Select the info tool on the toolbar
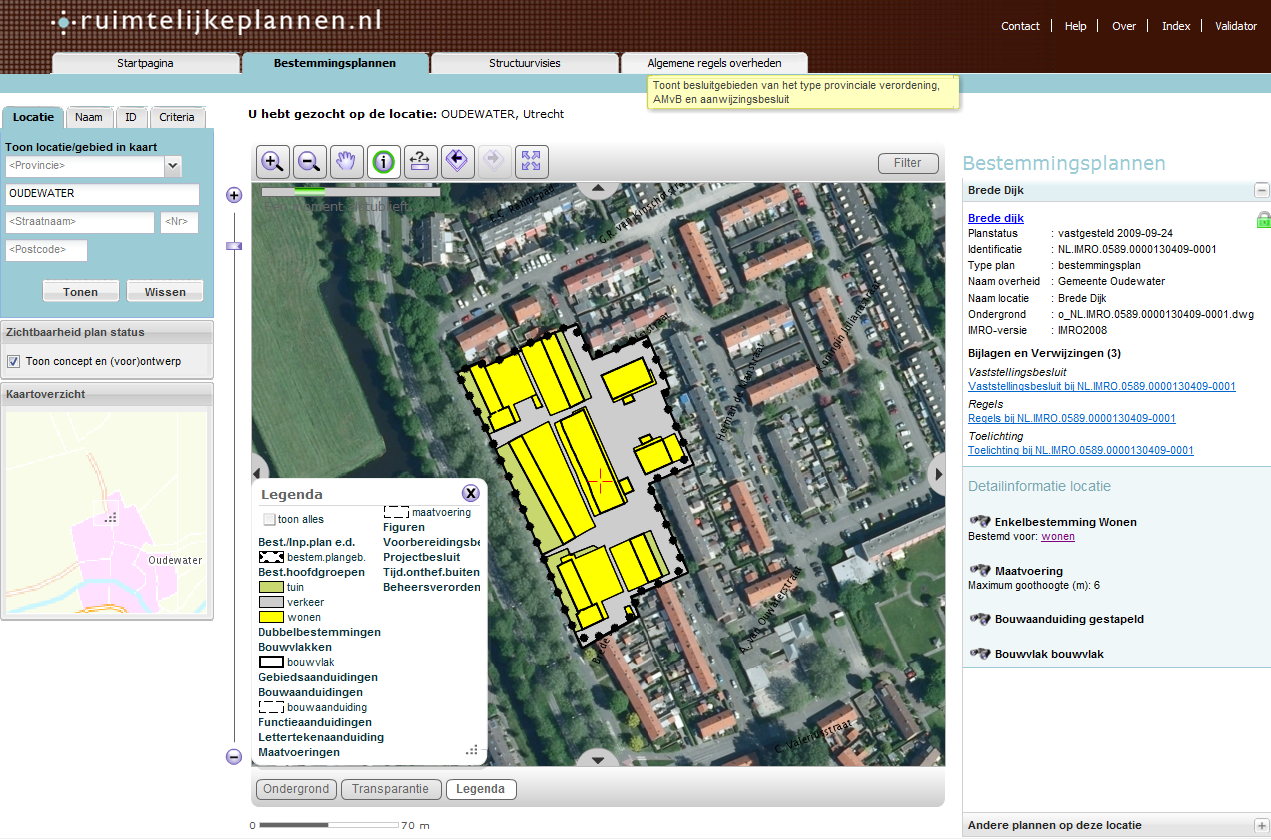Screen dimensions: 1271x840 tap(383, 161)
